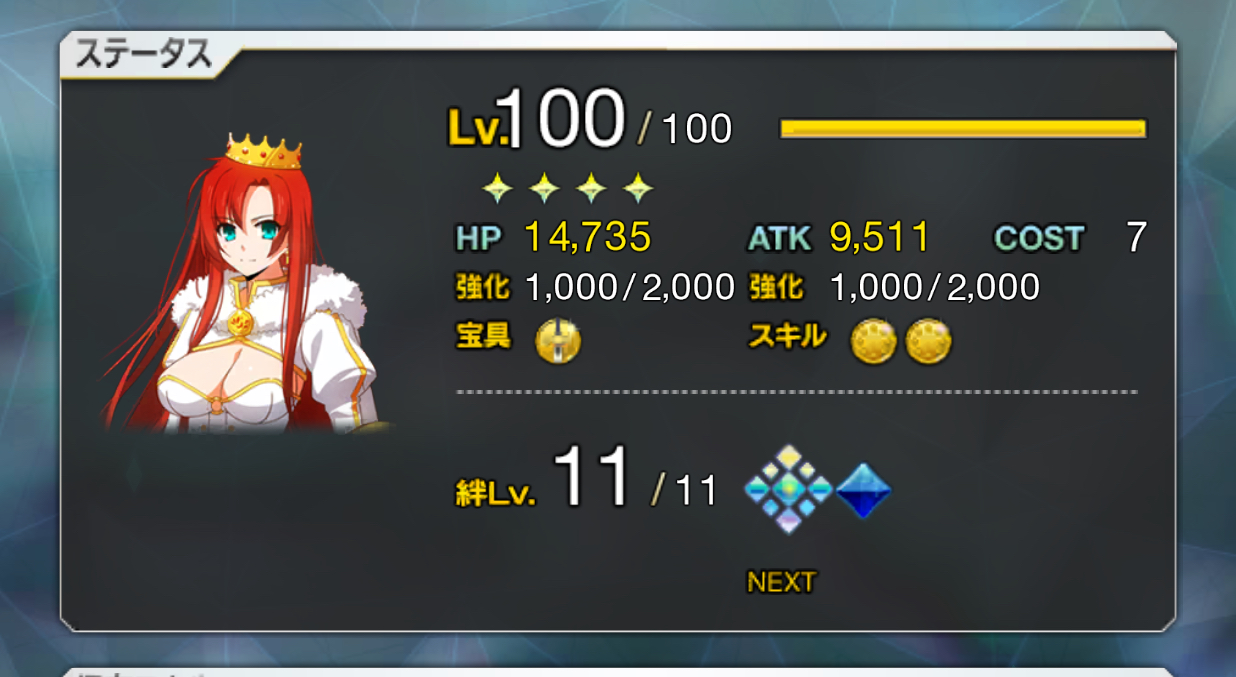Click the yellow experience progress bar
1236x677 pixels.
tap(963, 128)
